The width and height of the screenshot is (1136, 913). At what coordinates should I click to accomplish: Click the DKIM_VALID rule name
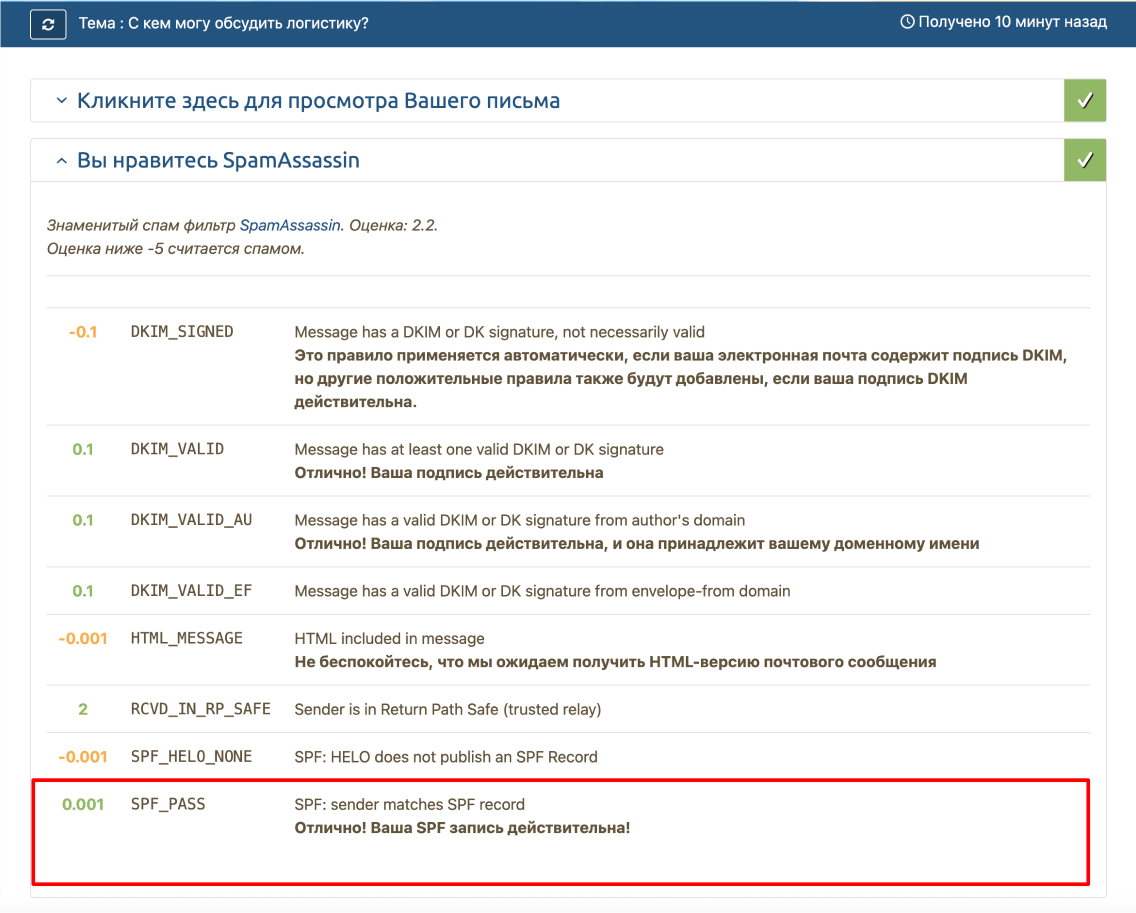[178, 449]
